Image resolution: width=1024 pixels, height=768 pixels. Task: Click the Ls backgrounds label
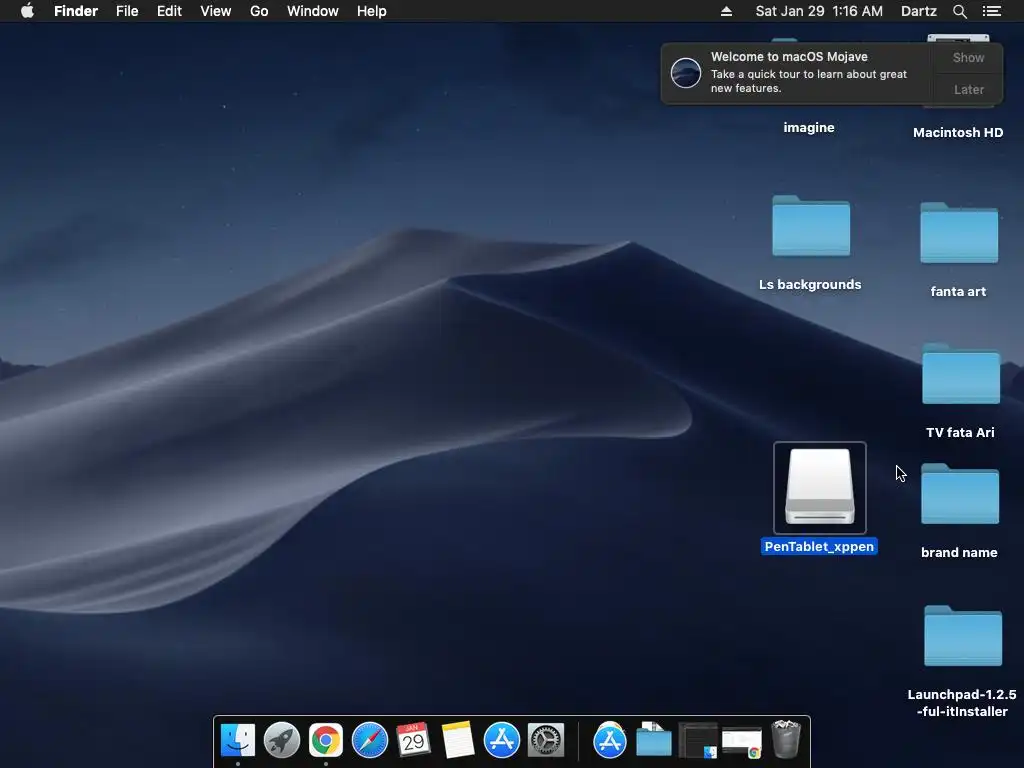[x=810, y=285]
